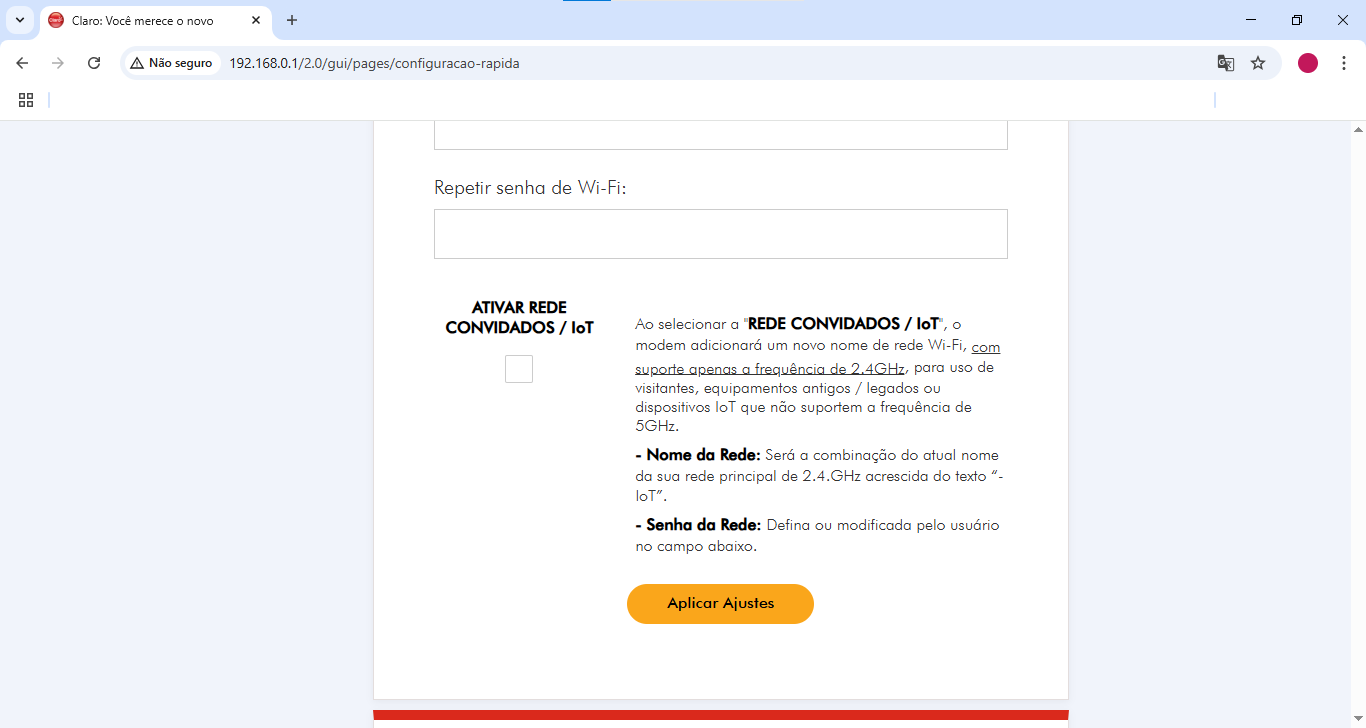Reload the router configuration page
1366x728 pixels.
(94, 63)
